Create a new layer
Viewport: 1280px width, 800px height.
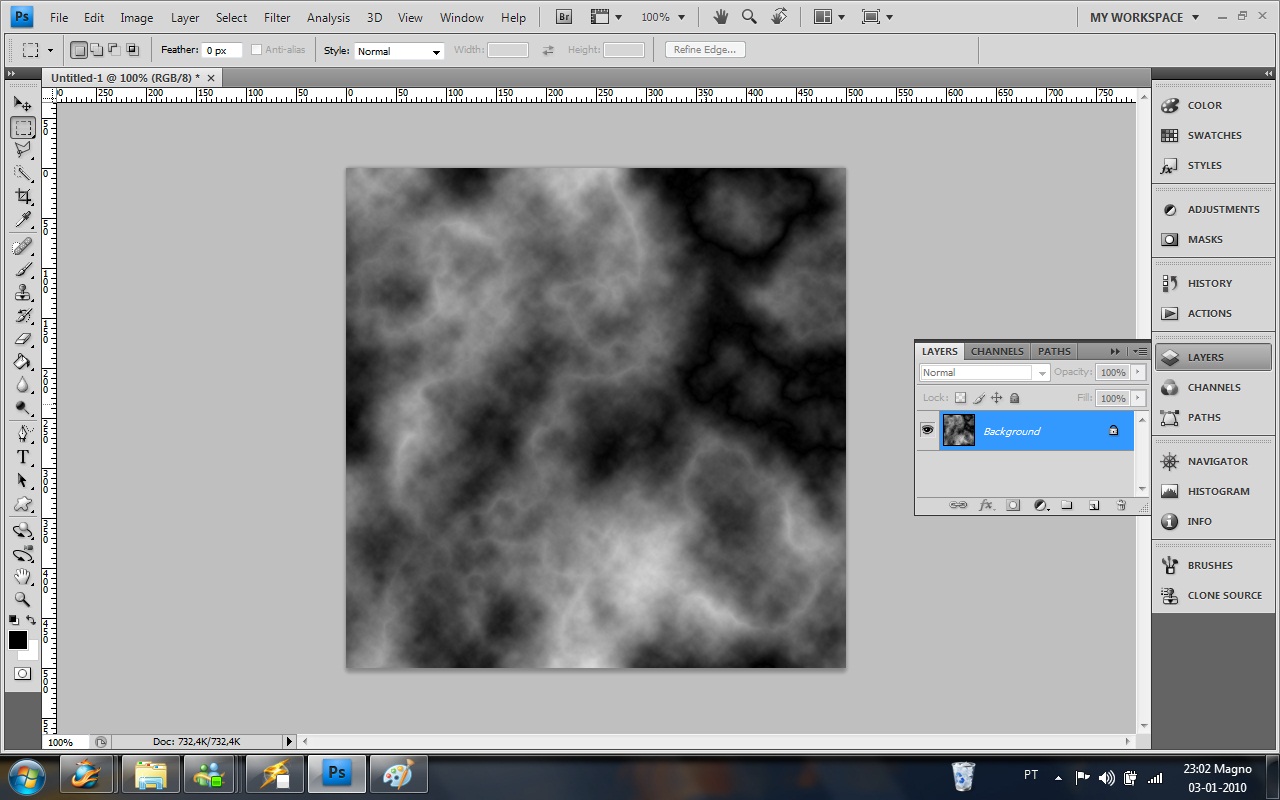(x=1094, y=505)
